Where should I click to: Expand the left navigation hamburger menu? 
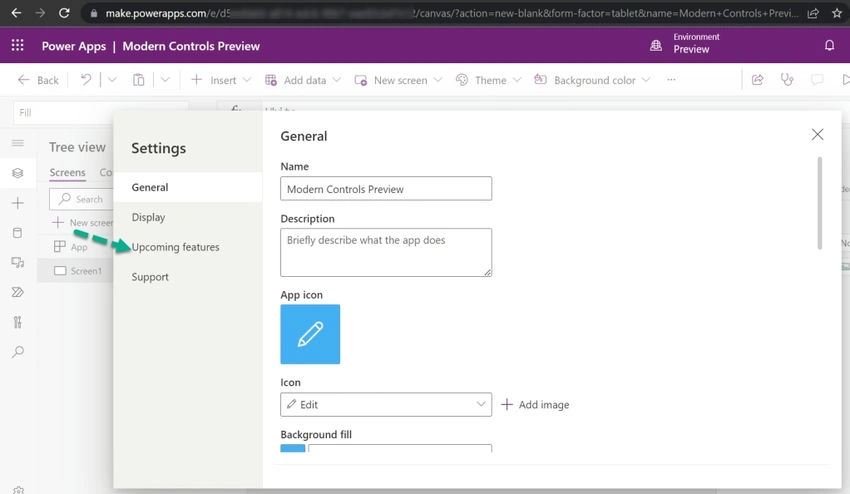(x=18, y=143)
